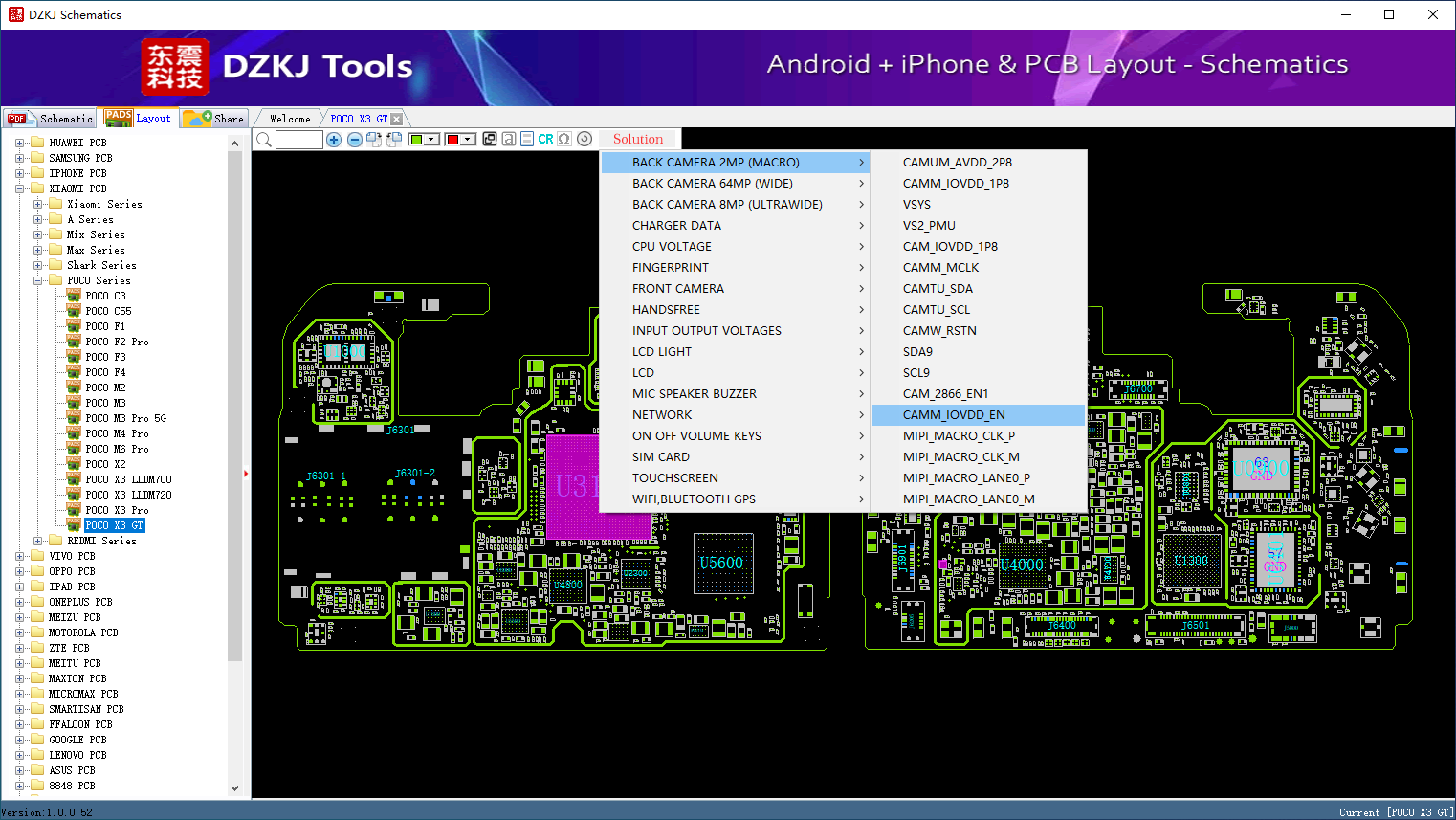Click the tree panel scroll-down arrow

[235, 788]
